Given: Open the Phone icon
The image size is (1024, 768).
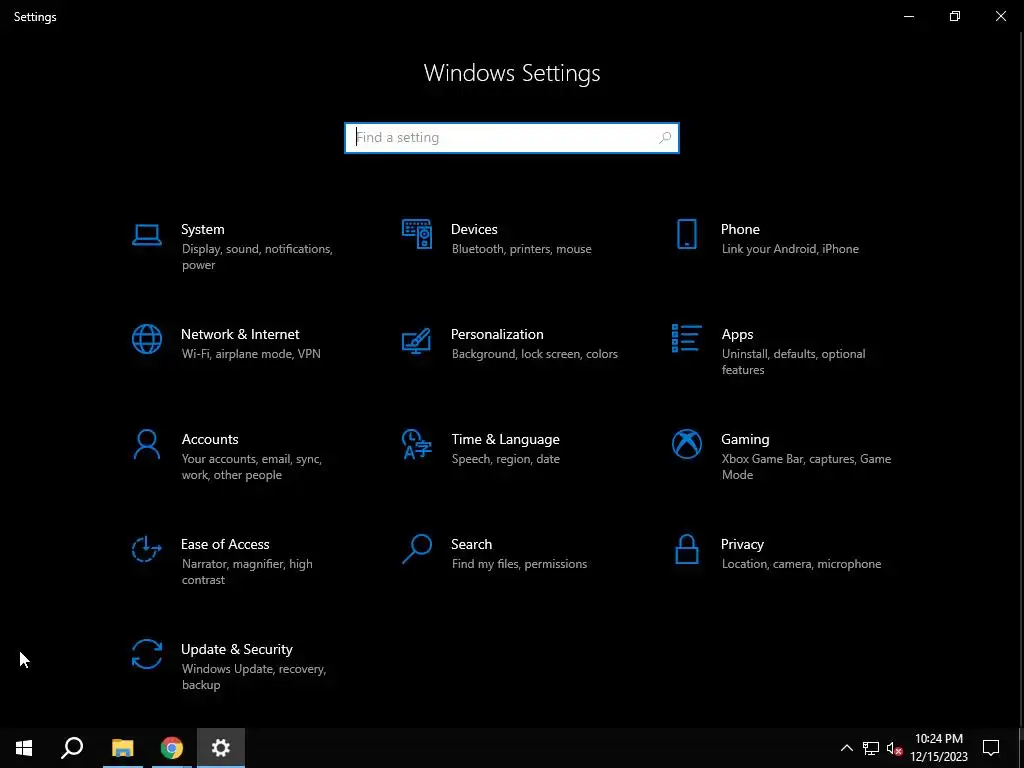Looking at the screenshot, I should click(x=686, y=234).
